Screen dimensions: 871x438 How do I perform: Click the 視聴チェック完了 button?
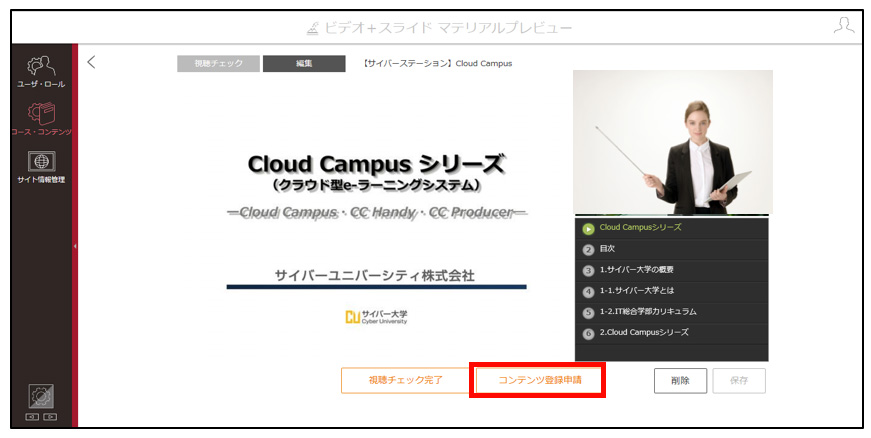pyautogui.click(x=406, y=380)
